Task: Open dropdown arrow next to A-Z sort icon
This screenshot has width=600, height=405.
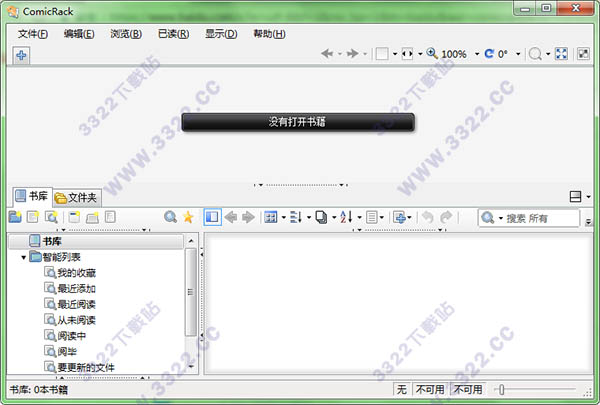Action: pyautogui.click(x=359, y=217)
